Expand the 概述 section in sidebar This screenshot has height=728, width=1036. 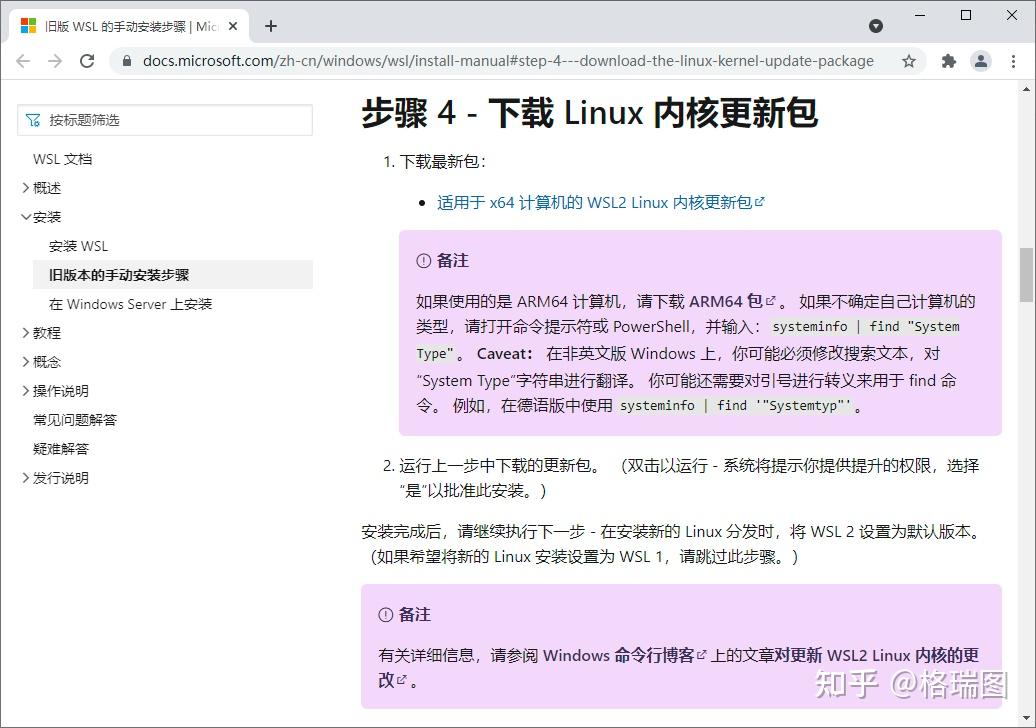(25, 187)
